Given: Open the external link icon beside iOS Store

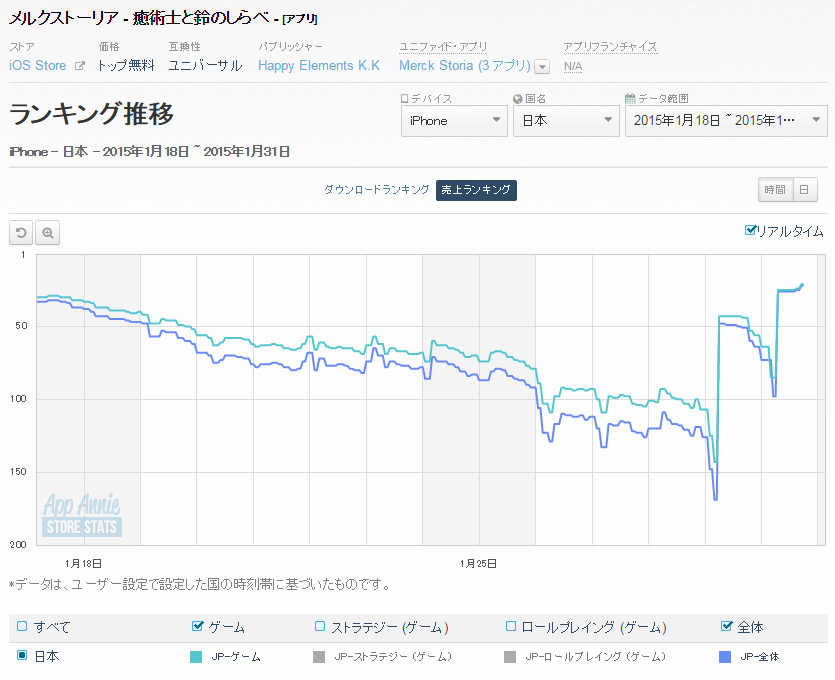Looking at the screenshot, I should pos(79,66).
